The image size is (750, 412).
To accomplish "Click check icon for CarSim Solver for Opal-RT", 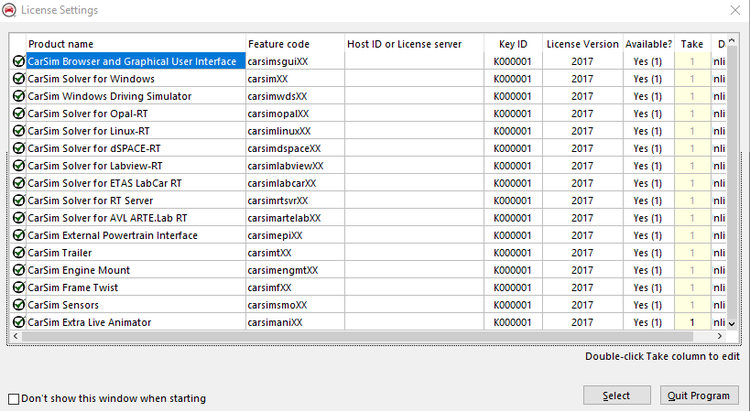I will point(18,114).
